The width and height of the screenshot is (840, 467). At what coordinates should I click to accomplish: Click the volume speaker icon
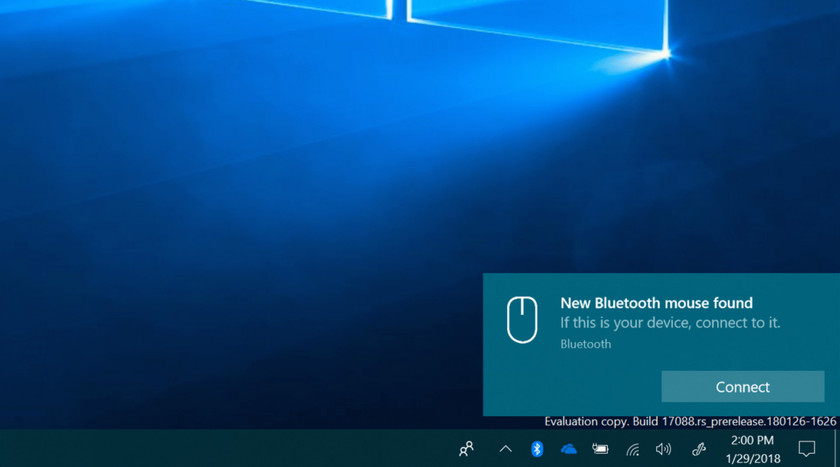pyautogui.click(x=663, y=449)
